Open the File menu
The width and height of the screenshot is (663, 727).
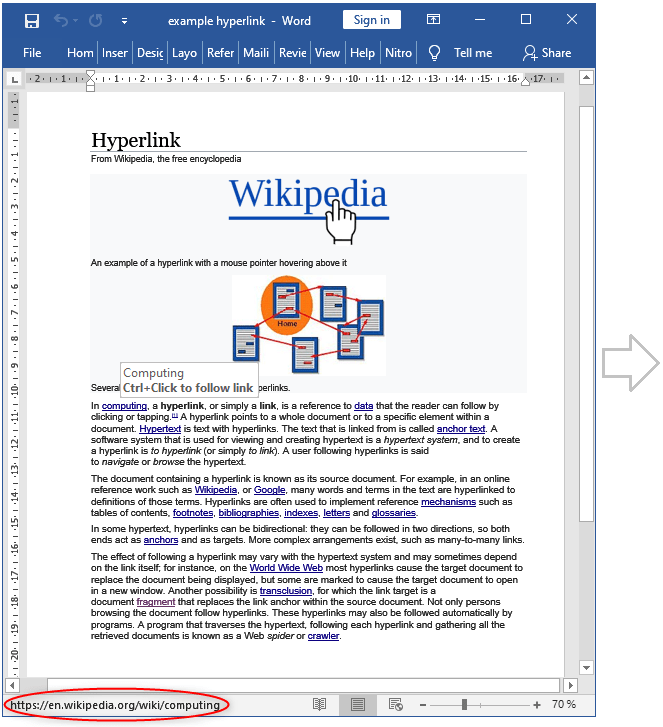pyautogui.click(x=32, y=53)
